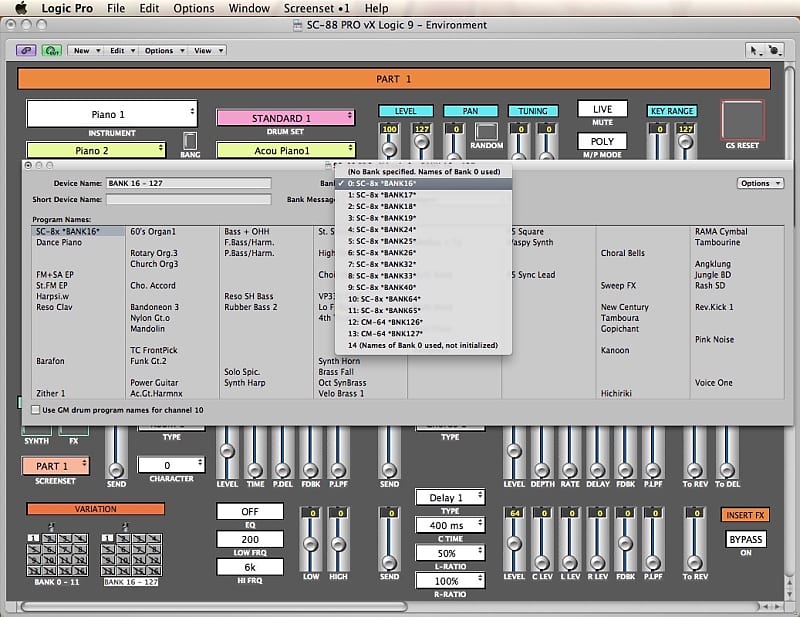The height and width of the screenshot is (617, 800).
Task: Open the Piano 2 dropdown
Action: point(95,151)
